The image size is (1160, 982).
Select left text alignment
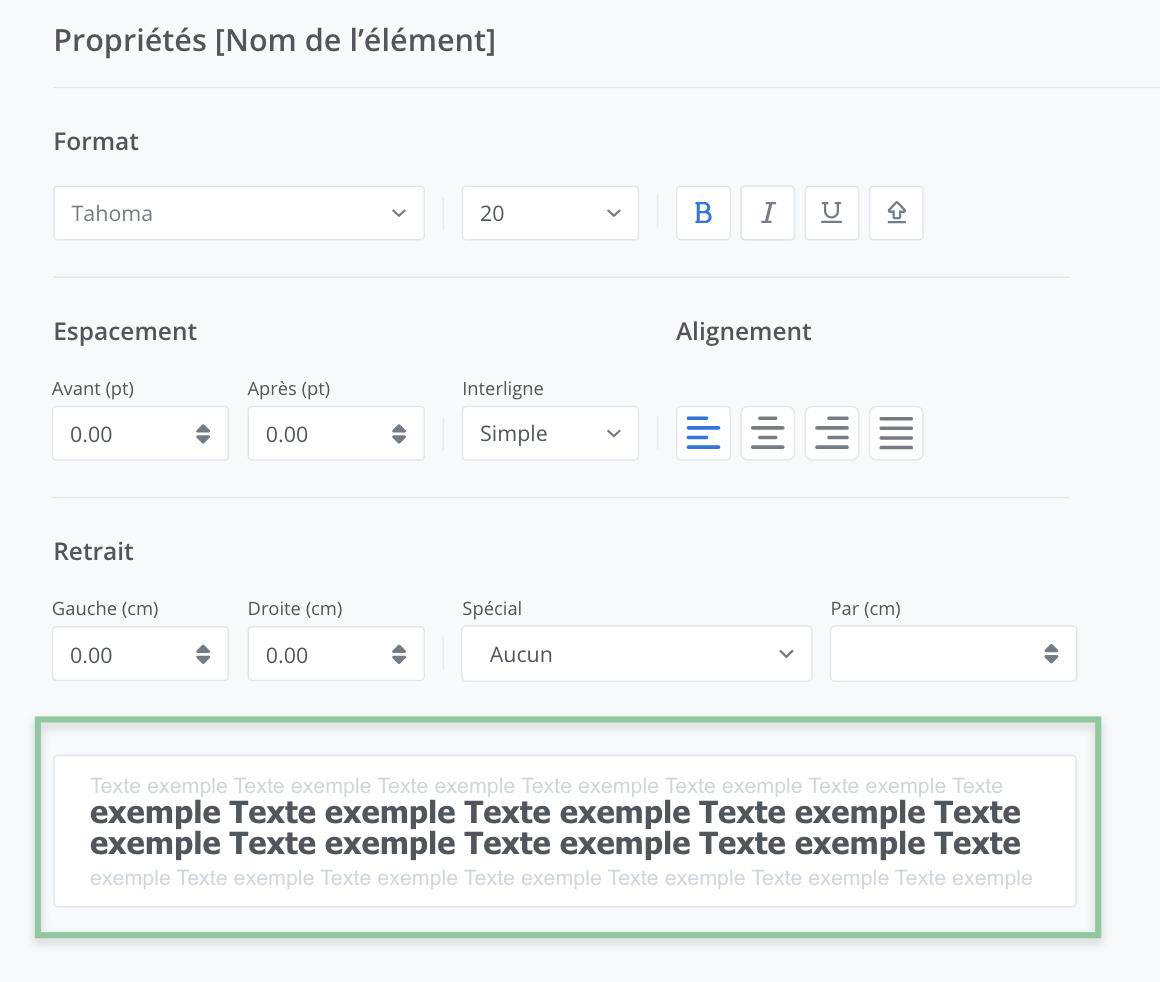(x=703, y=434)
